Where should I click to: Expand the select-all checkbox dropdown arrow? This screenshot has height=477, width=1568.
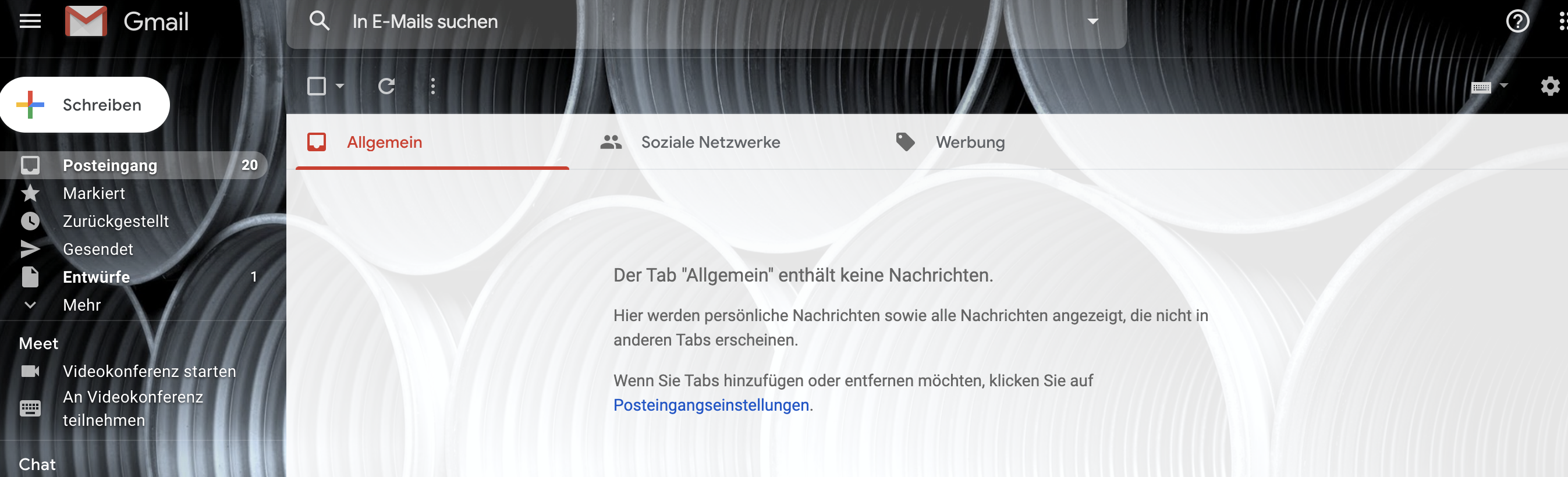pos(340,86)
